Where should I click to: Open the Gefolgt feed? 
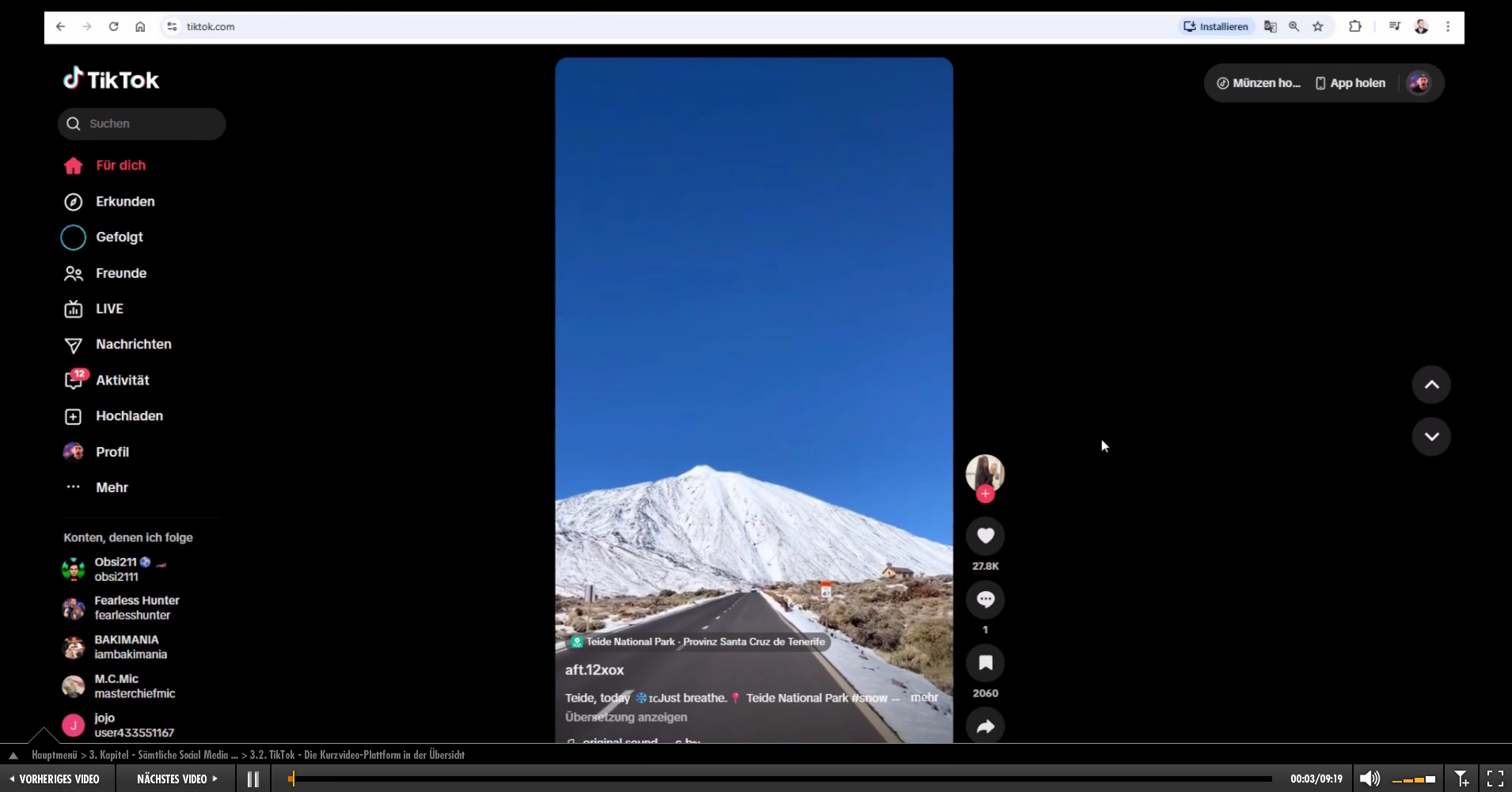pos(119,237)
